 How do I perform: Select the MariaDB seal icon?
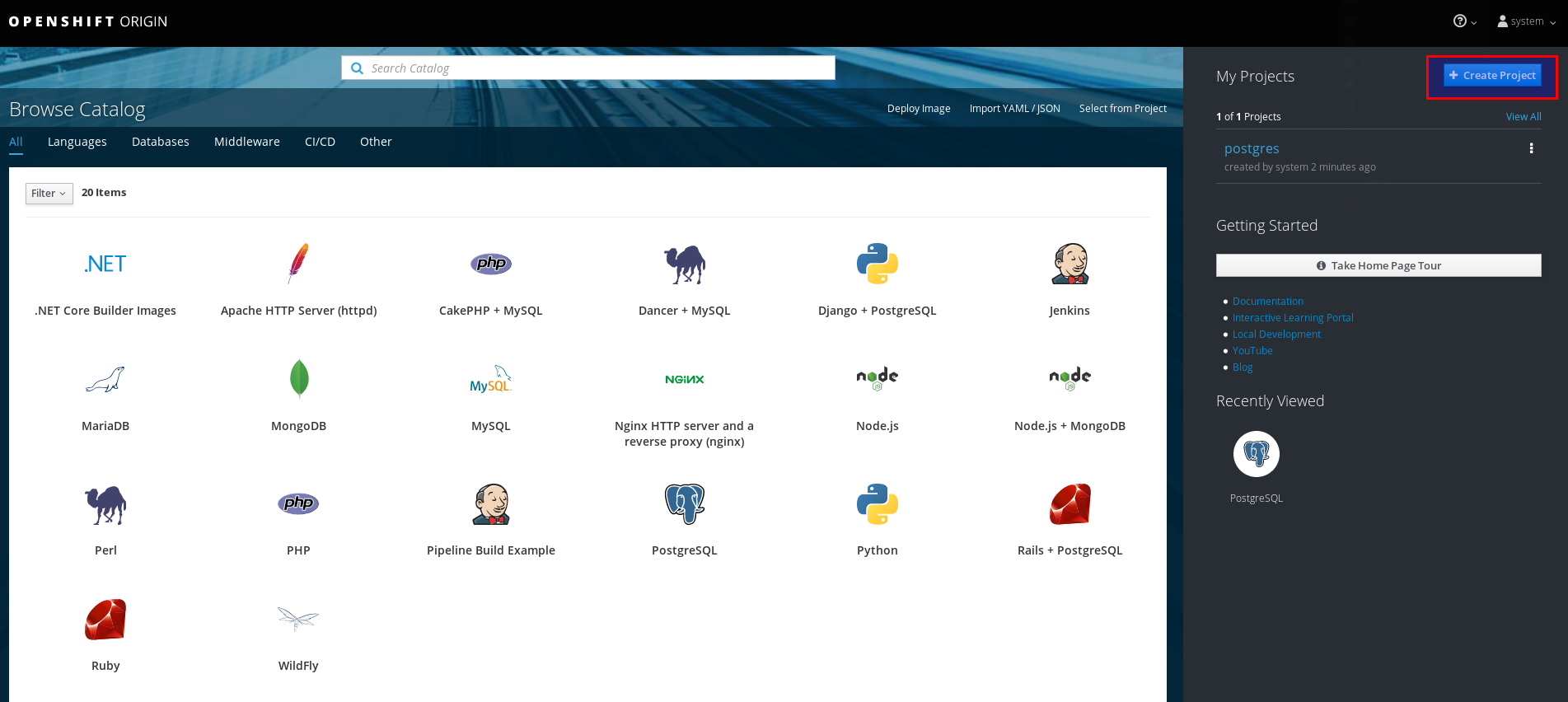coord(105,379)
